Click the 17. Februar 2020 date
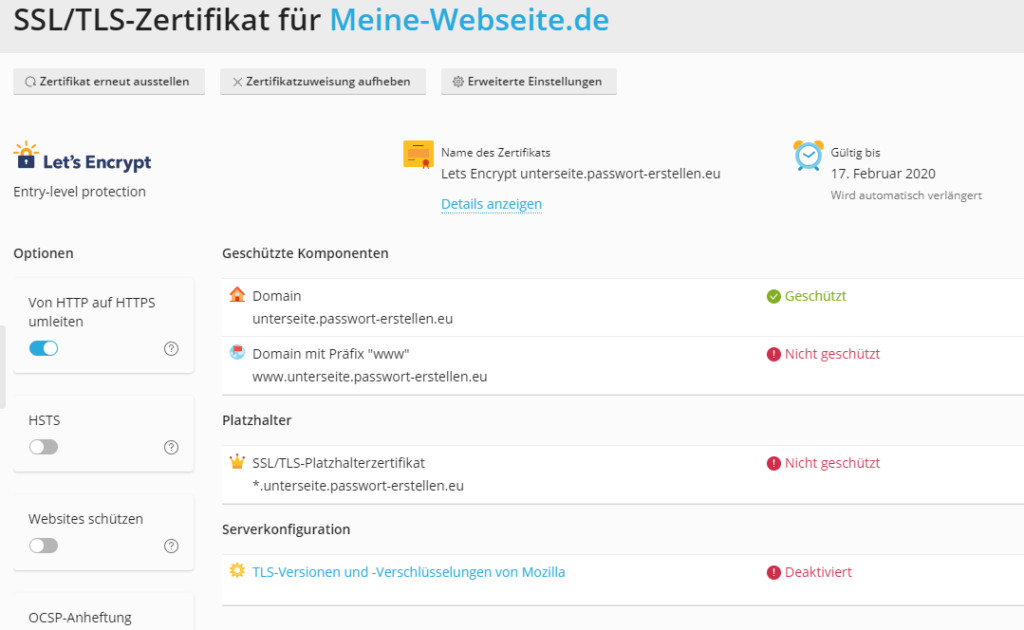Viewport: 1024px width, 630px height. tap(883, 174)
